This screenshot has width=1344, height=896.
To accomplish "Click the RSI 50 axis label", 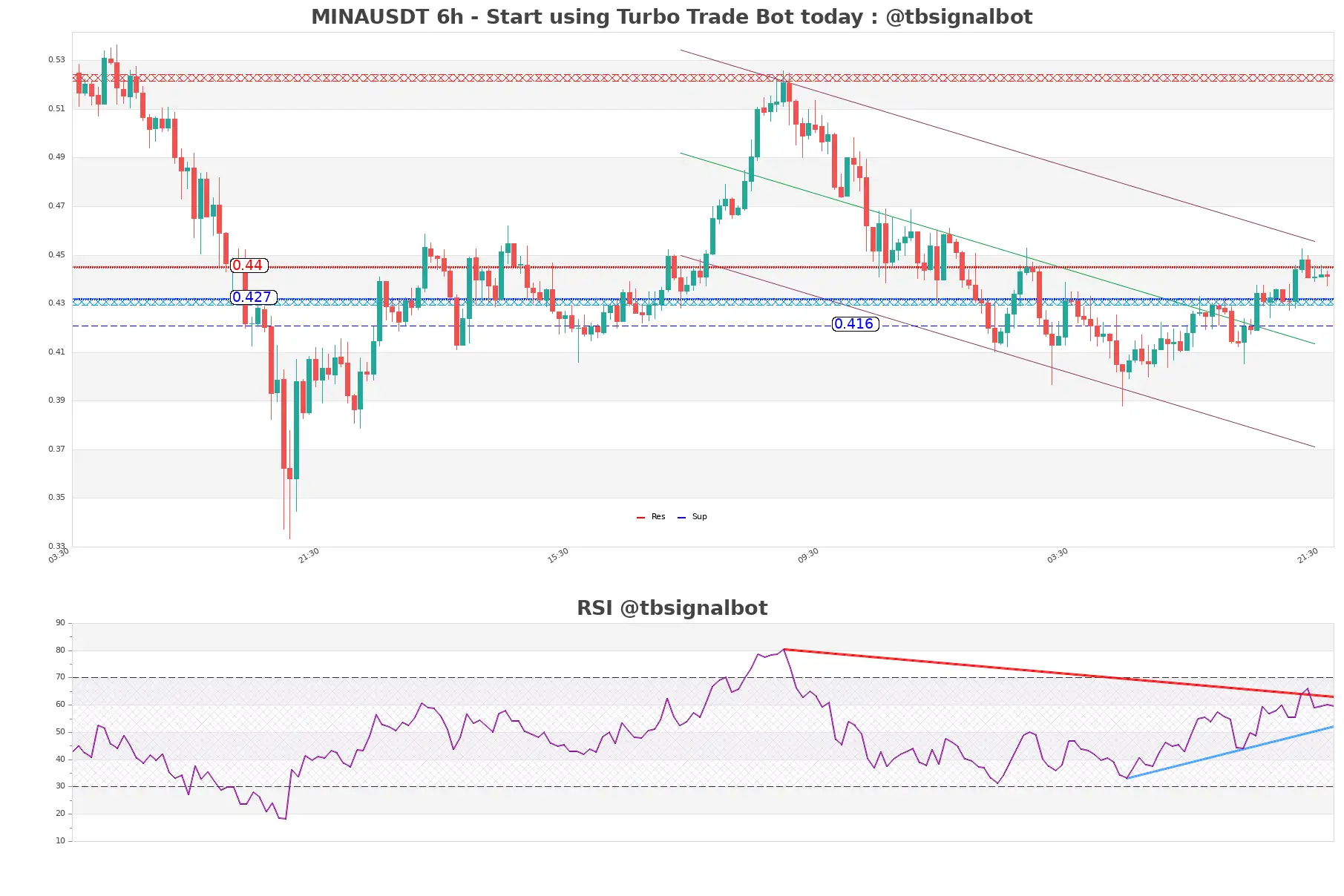I will [60, 732].
